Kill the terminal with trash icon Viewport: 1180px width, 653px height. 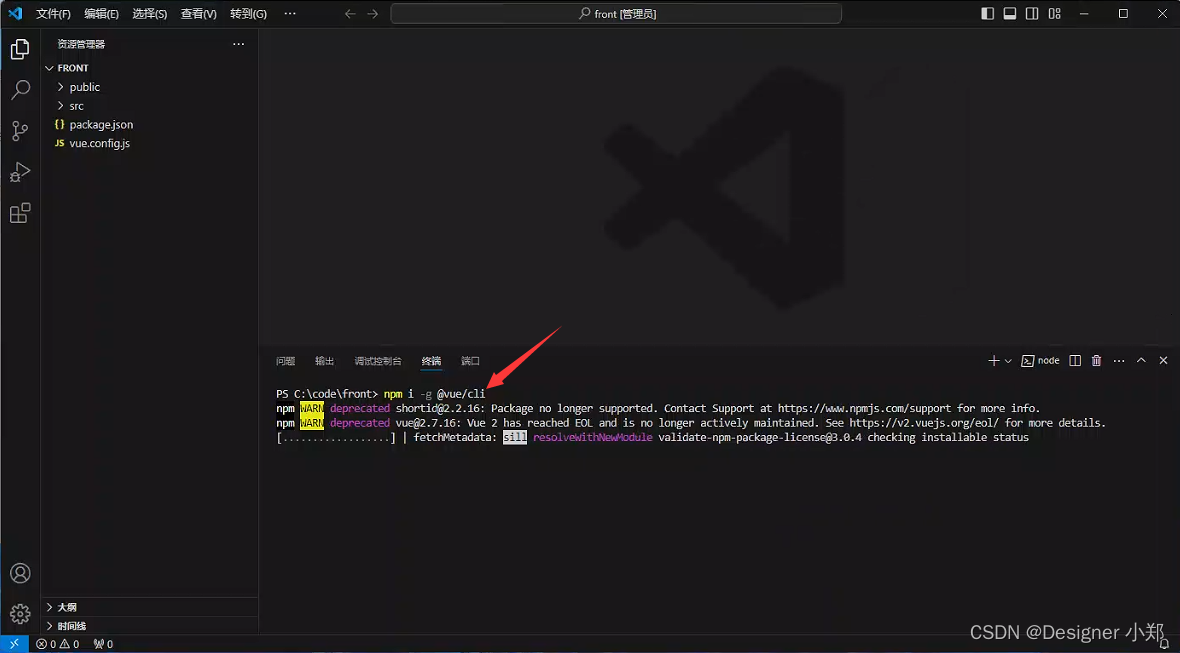click(x=1096, y=361)
